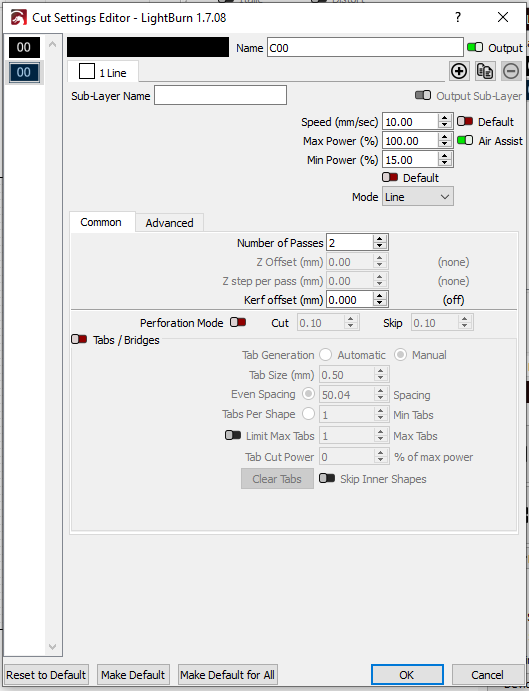This screenshot has height=691, width=529.
Task: Click the Cancel button
Action: (487, 675)
